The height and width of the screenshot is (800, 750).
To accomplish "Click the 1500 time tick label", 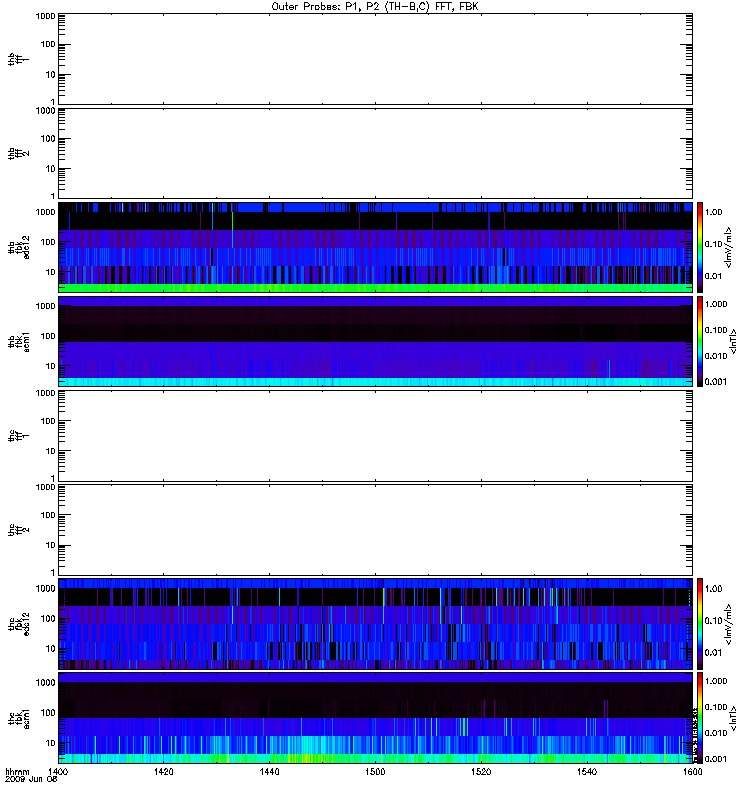I will pyautogui.click(x=376, y=771).
